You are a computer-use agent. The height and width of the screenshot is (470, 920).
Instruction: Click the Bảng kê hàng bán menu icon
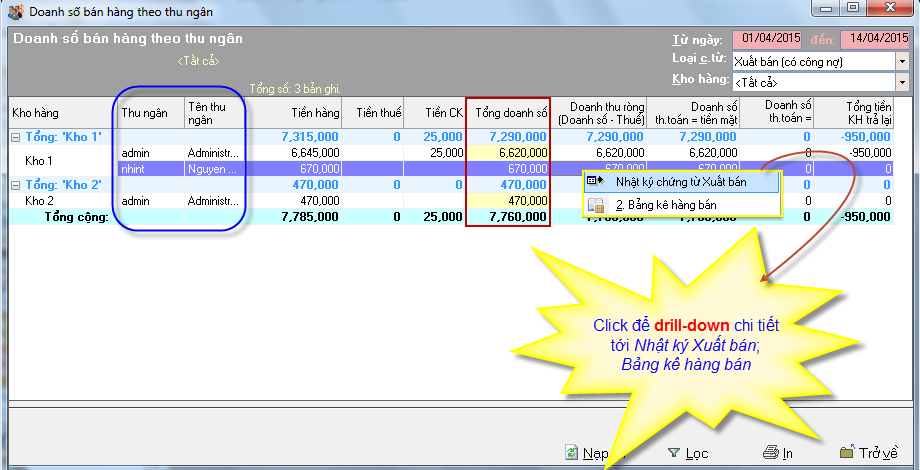click(x=595, y=205)
